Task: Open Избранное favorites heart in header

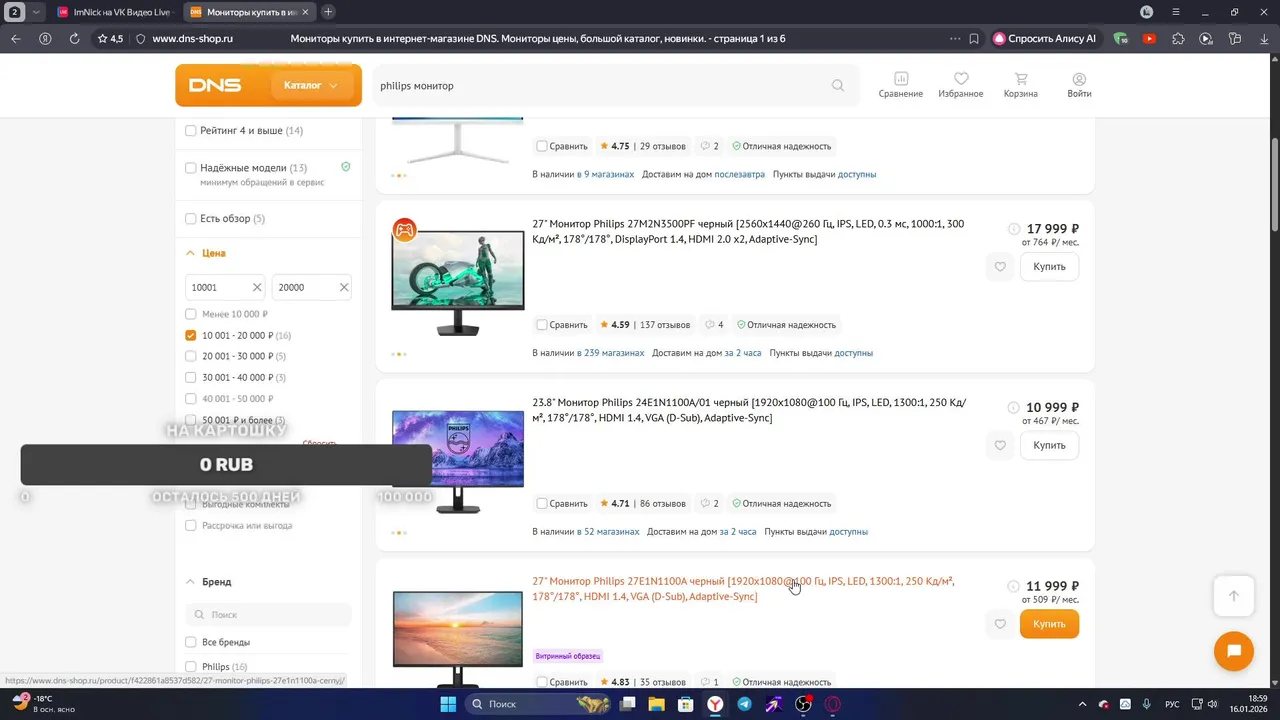Action: (x=960, y=85)
